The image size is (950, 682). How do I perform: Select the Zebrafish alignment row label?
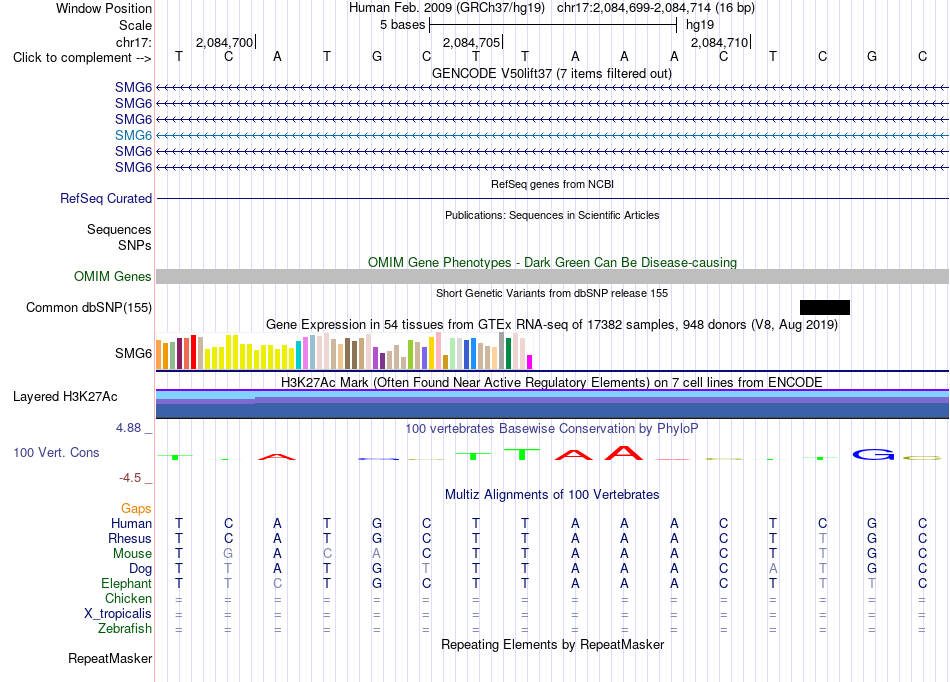coord(125,629)
